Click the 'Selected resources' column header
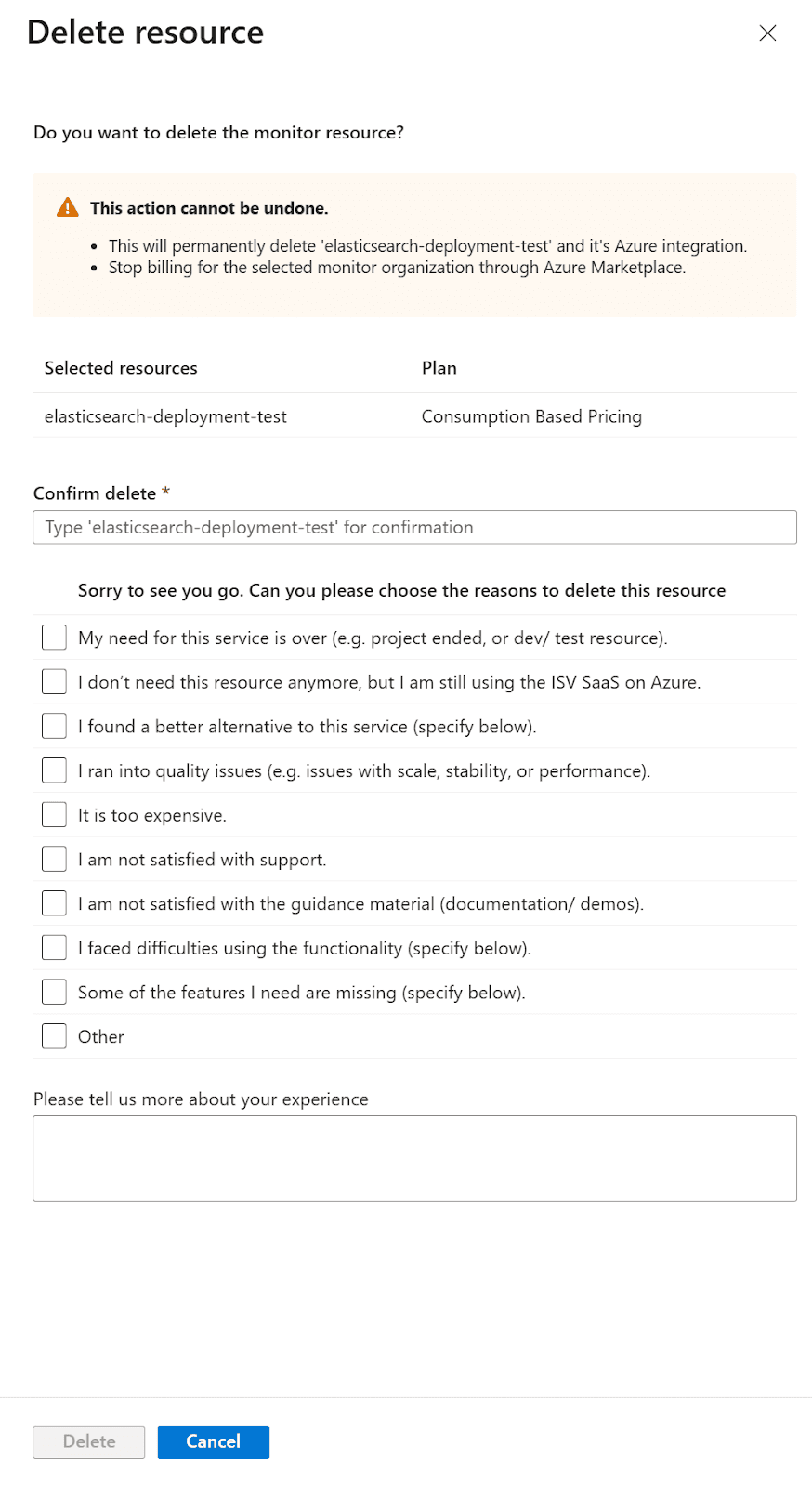This screenshot has width=812, height=1487. tap(120, 367)
